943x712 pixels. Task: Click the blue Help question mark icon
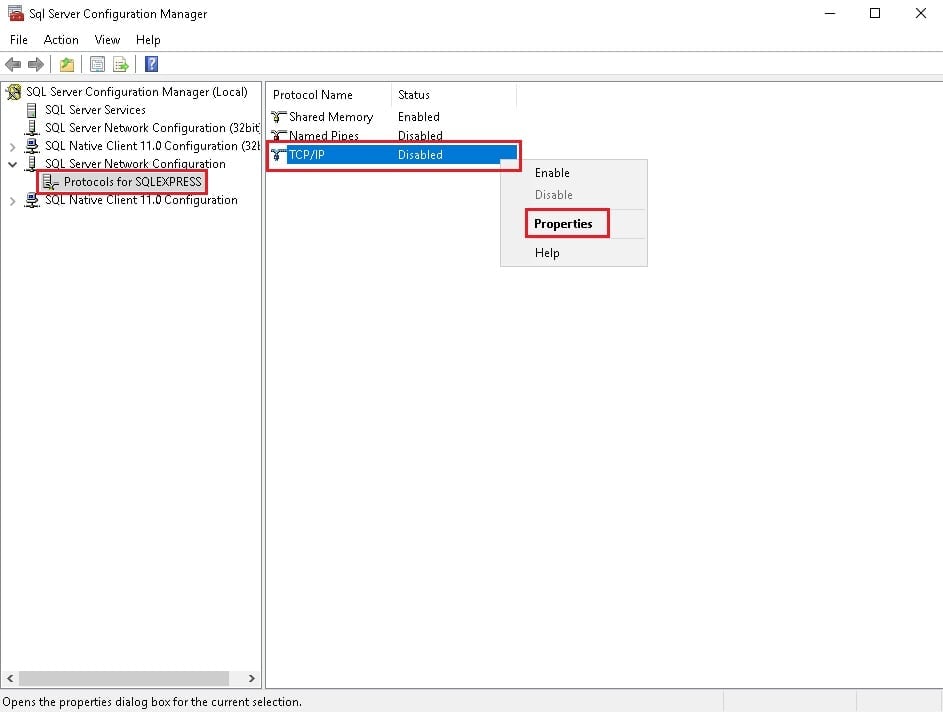pyautogui.click(x=152, y=64)
